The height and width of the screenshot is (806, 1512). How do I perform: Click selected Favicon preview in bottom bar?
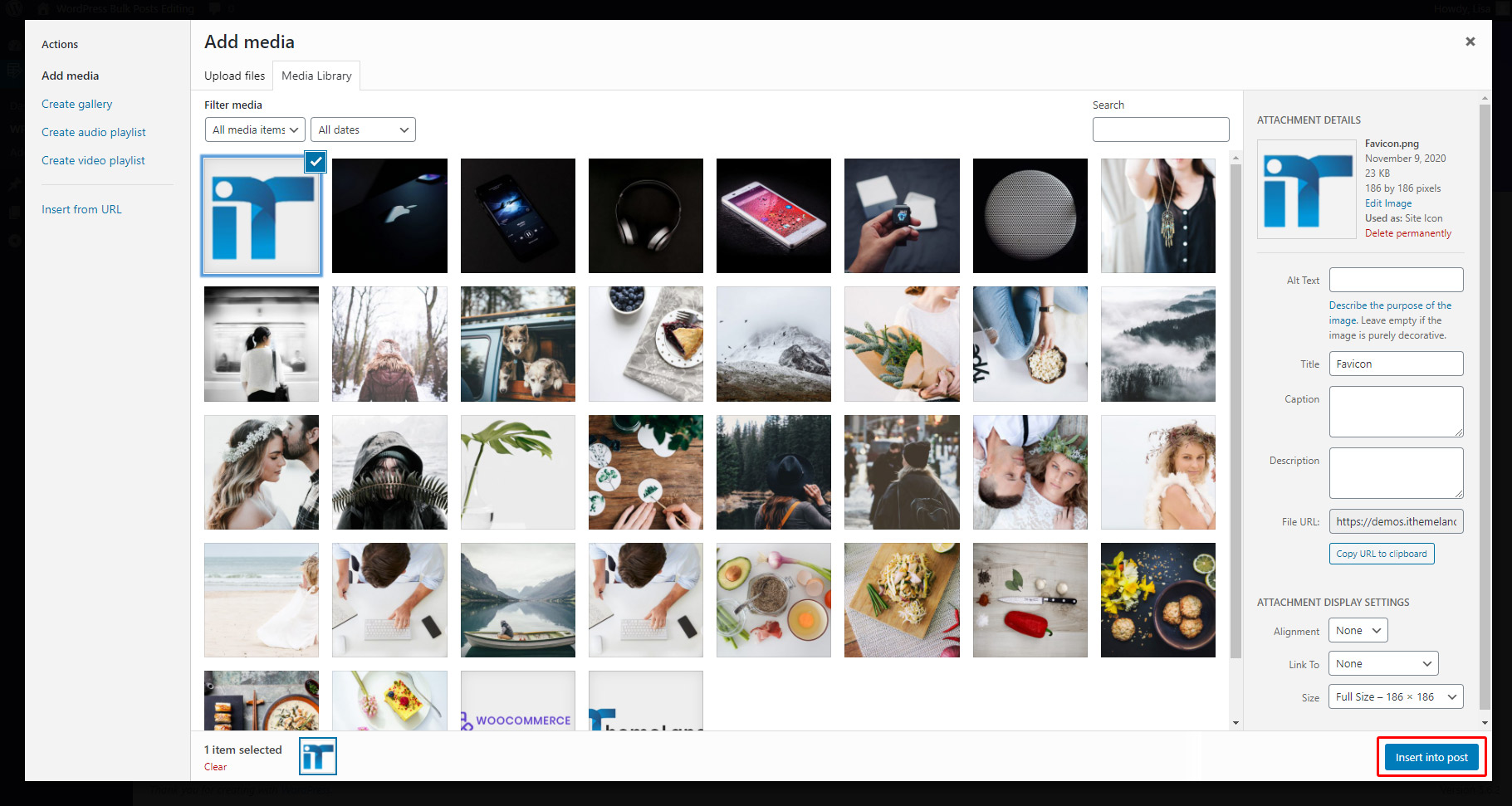(318, 756)
